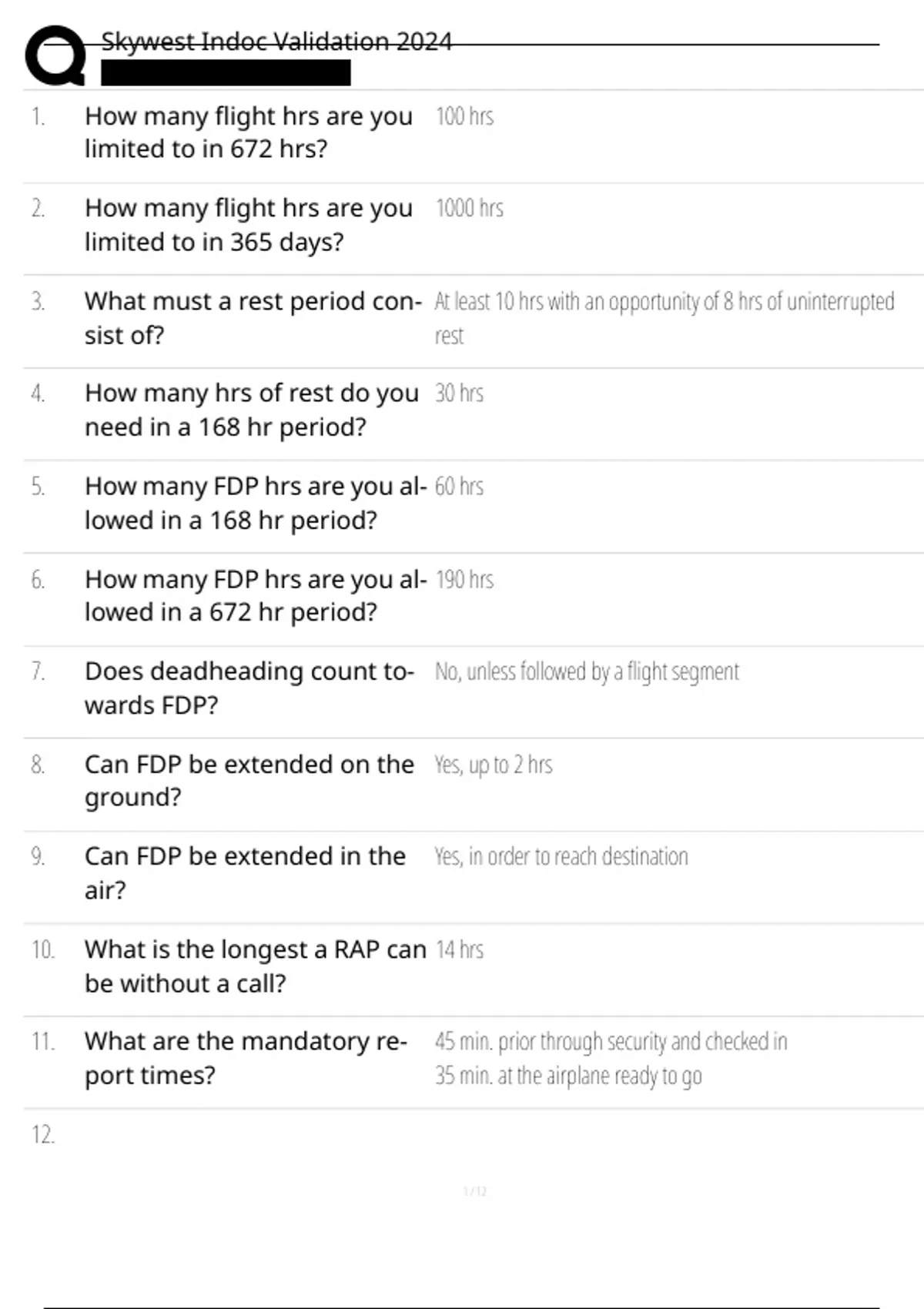Click the empty item number 12

[x=43, y=1135]
